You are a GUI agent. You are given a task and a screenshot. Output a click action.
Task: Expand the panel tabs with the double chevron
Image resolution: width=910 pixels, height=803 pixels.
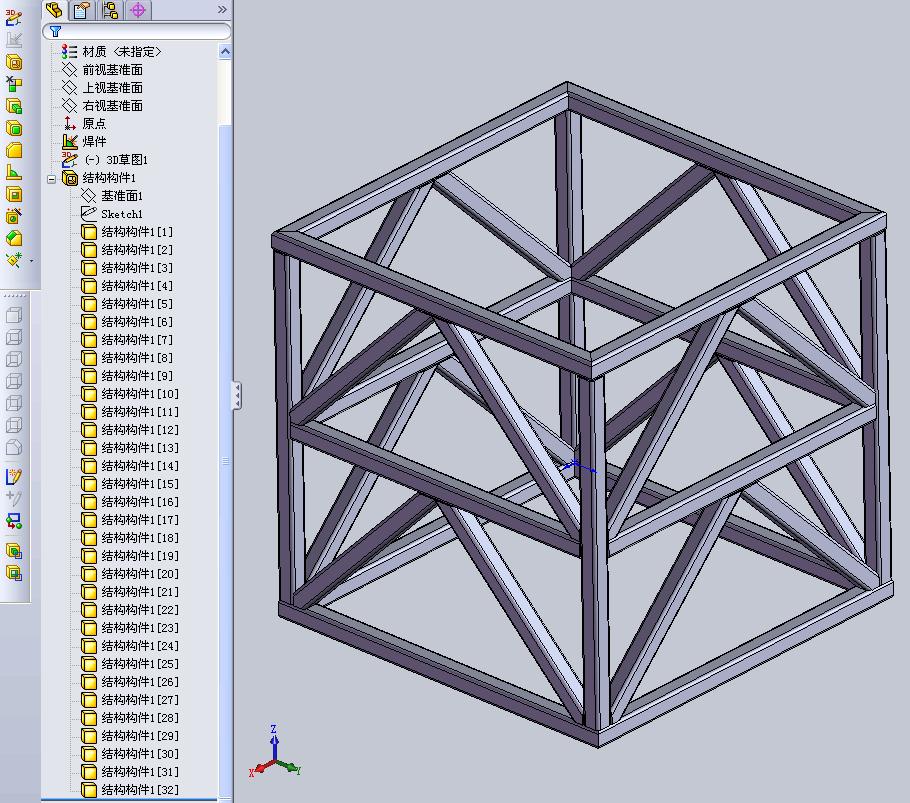click(x=222, y=10)
